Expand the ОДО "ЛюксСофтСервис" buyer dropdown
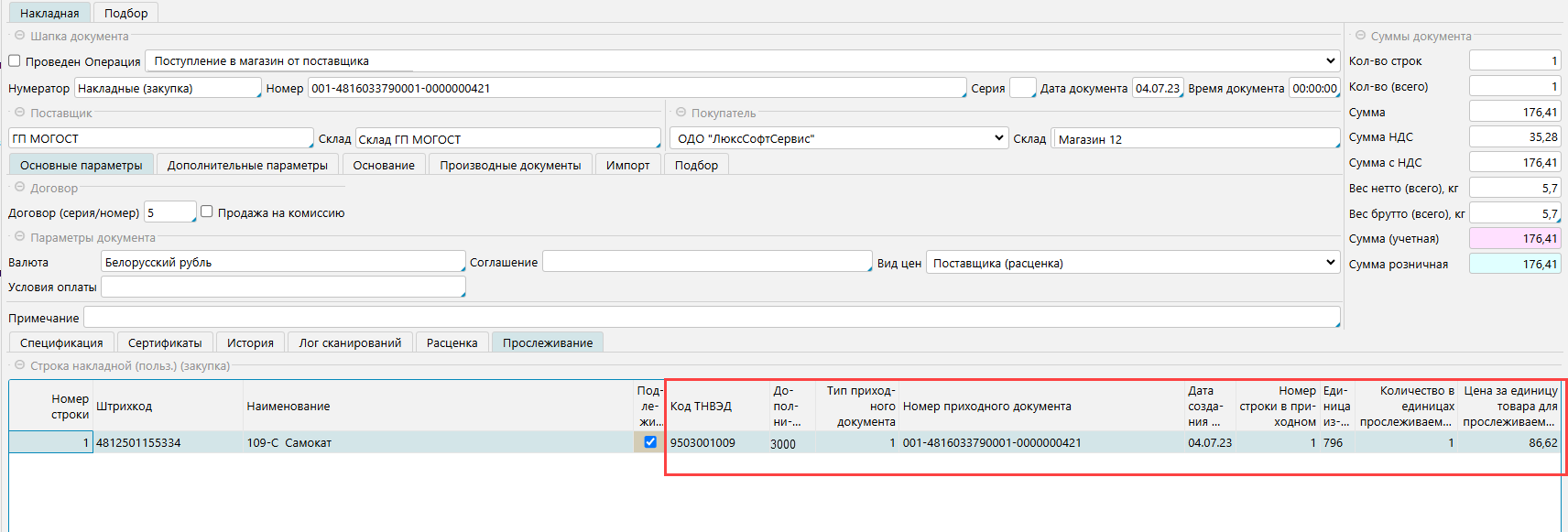This screenshot has height=532, width=1568. (x=998, y=138)
